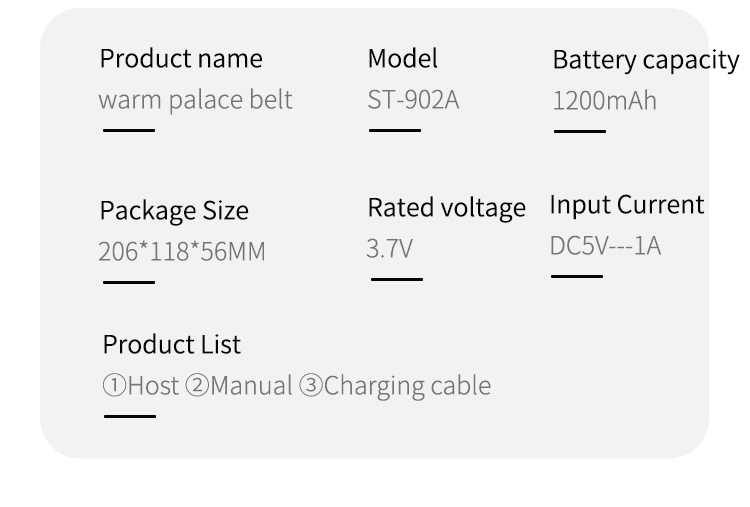Select the model number ST-902A

tap(414, 101)
